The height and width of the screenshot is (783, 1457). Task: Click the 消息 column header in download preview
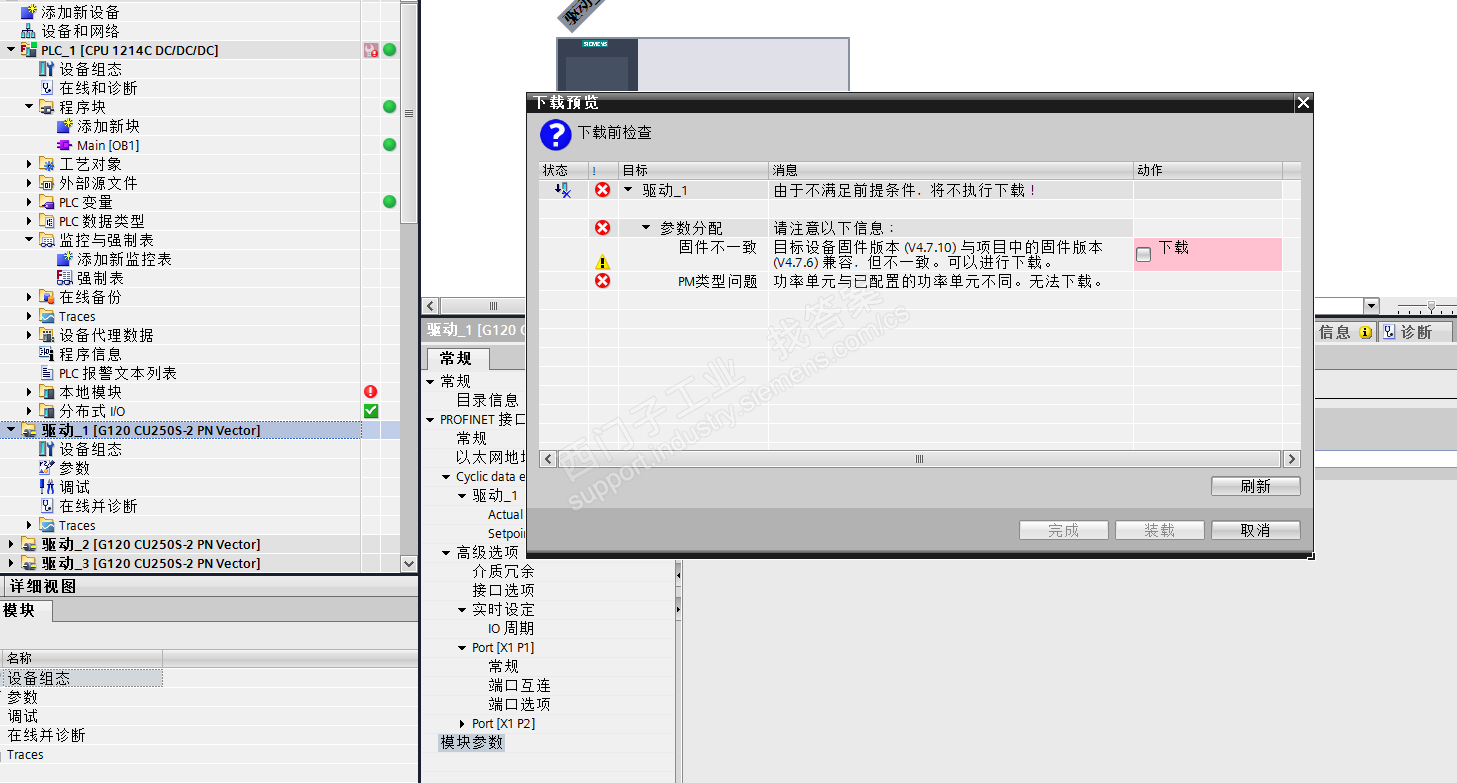click(x=950, y=170)
